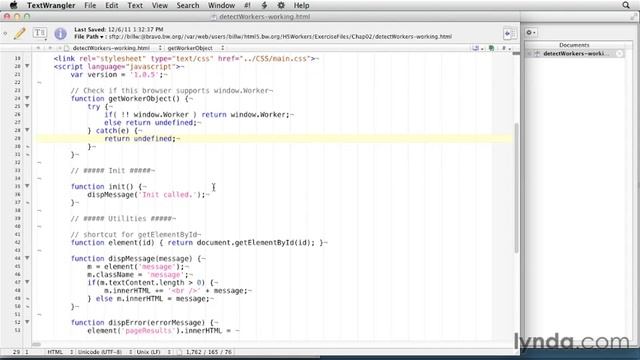
Task: Open the HTML language popup
Action: coord(60,352)
